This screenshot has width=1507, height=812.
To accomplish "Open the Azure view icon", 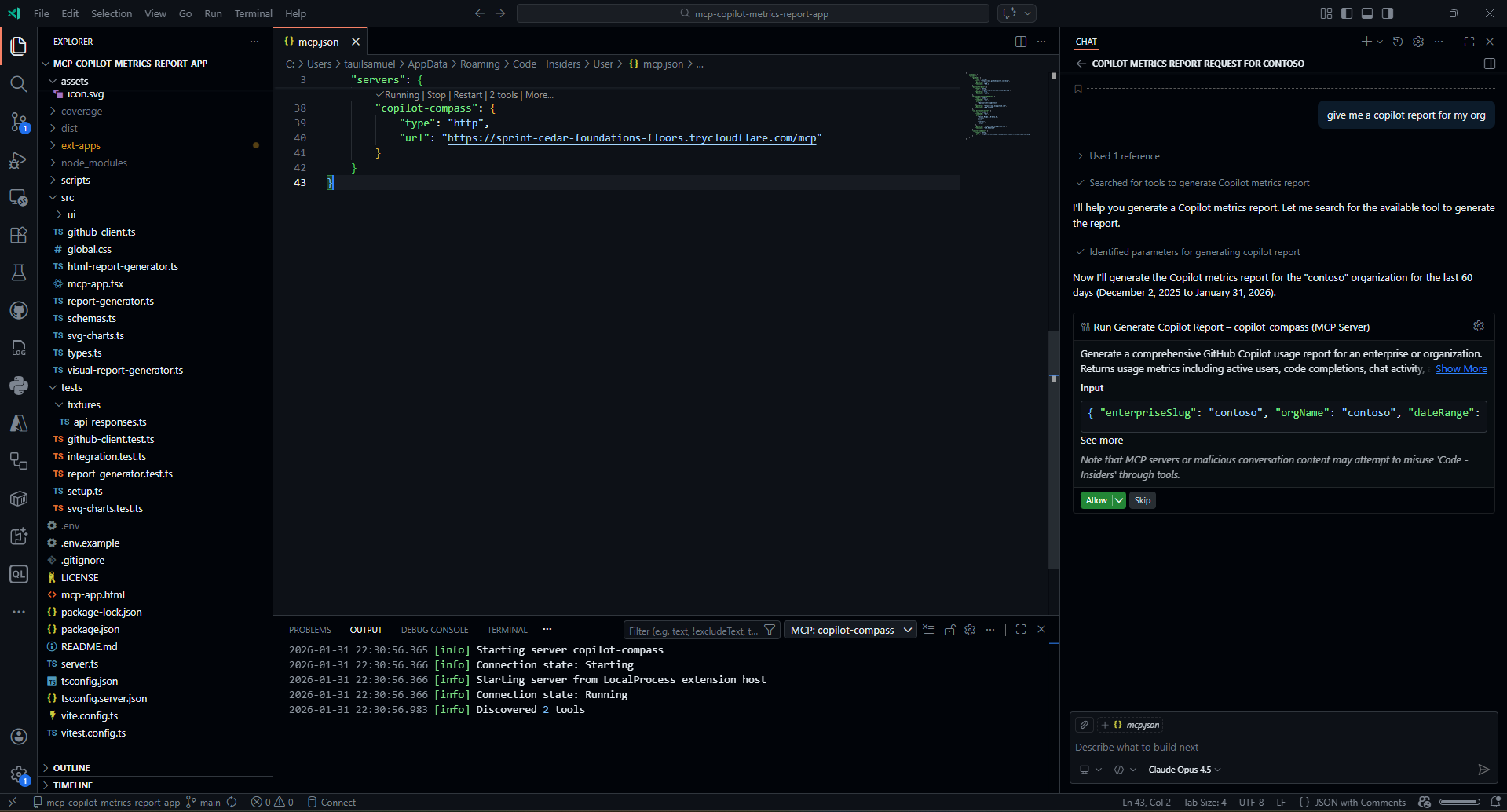I will pos(19,423).
